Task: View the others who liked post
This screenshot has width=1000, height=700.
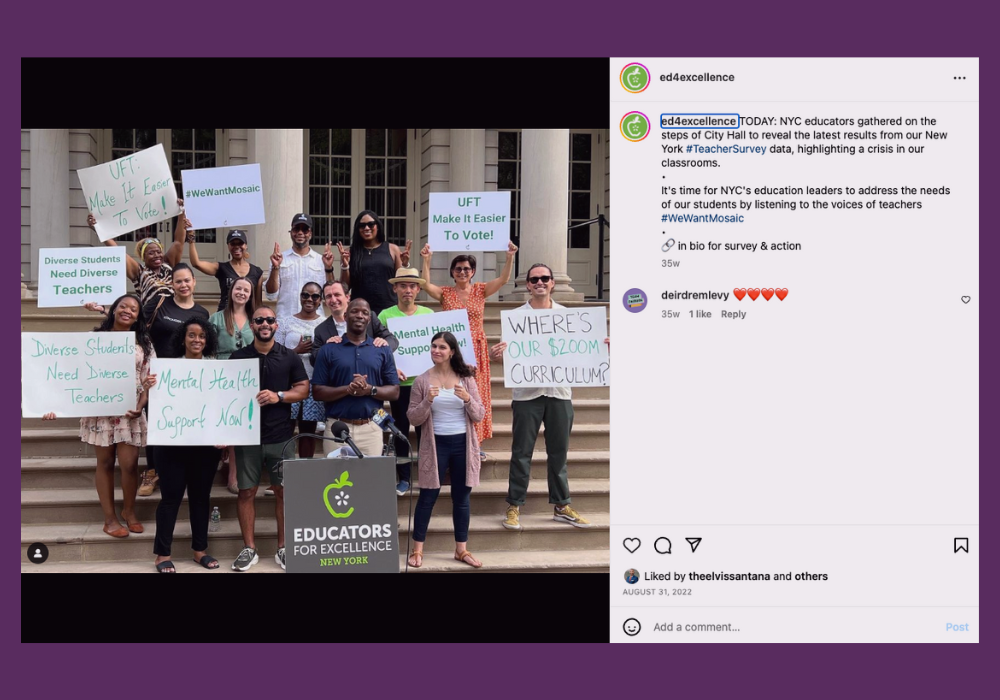Action: pos(811,576)
